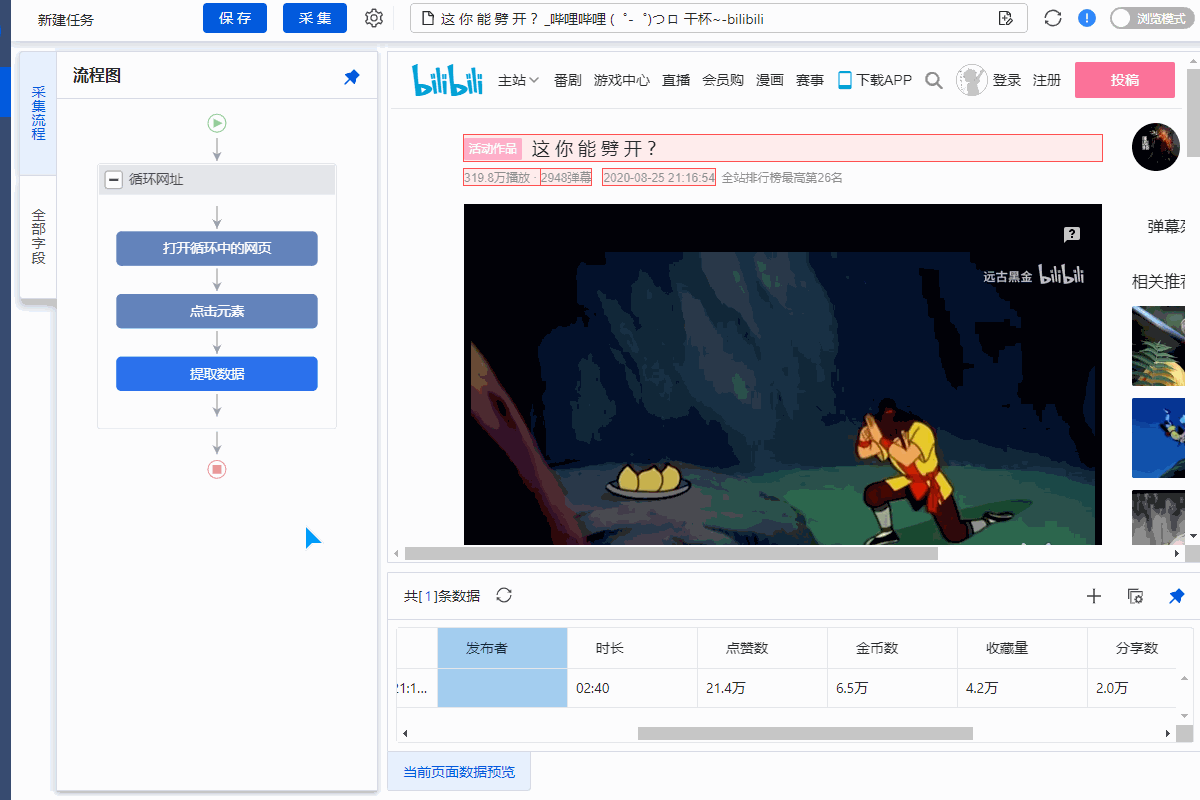
Task: Open the second related video thumbnail
Action: tap(1158, 438)
